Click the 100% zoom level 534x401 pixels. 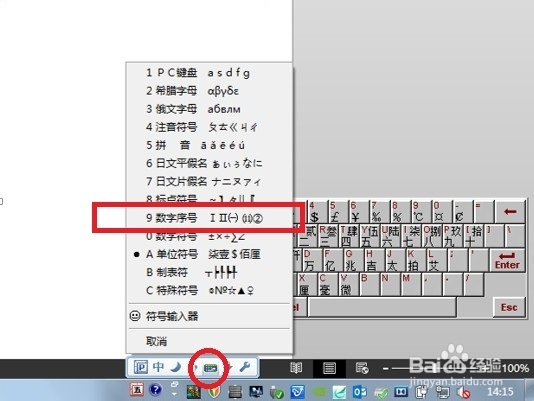pos(515,368)
